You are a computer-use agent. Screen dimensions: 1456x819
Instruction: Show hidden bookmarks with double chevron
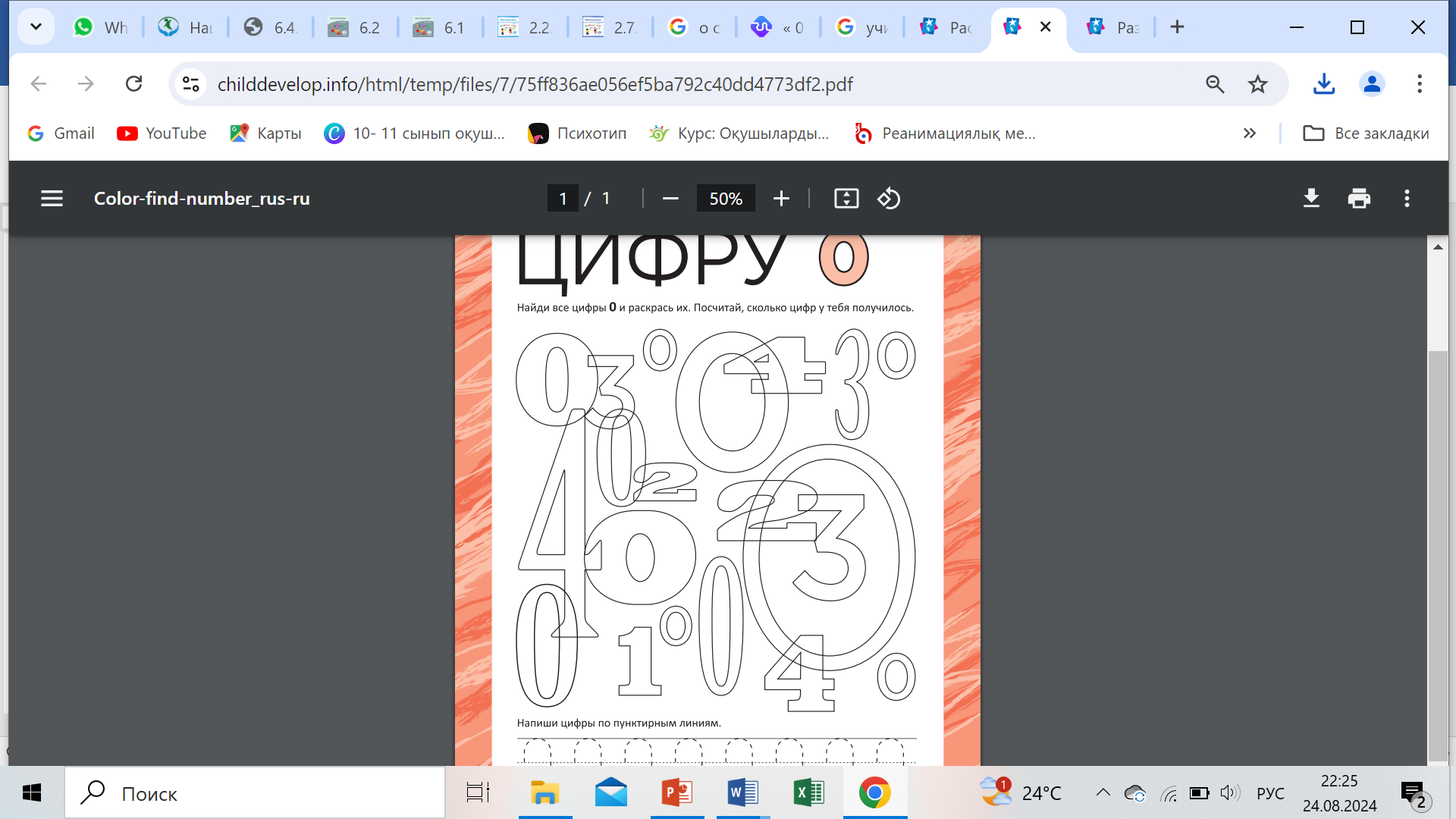point(1250,133)
